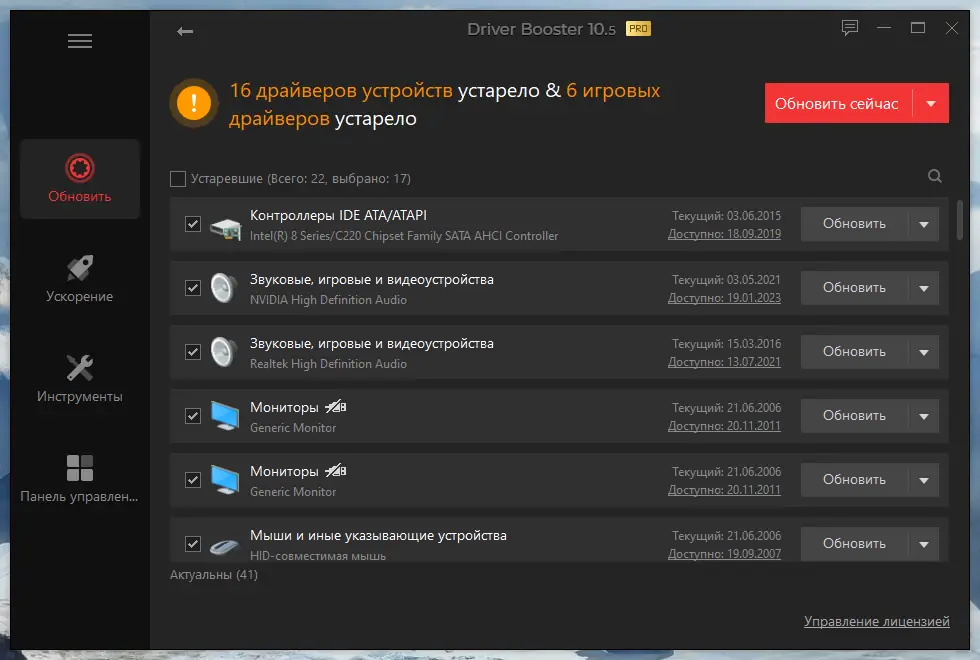Click the NVIDIA audio speaker icon

[224, 288]
